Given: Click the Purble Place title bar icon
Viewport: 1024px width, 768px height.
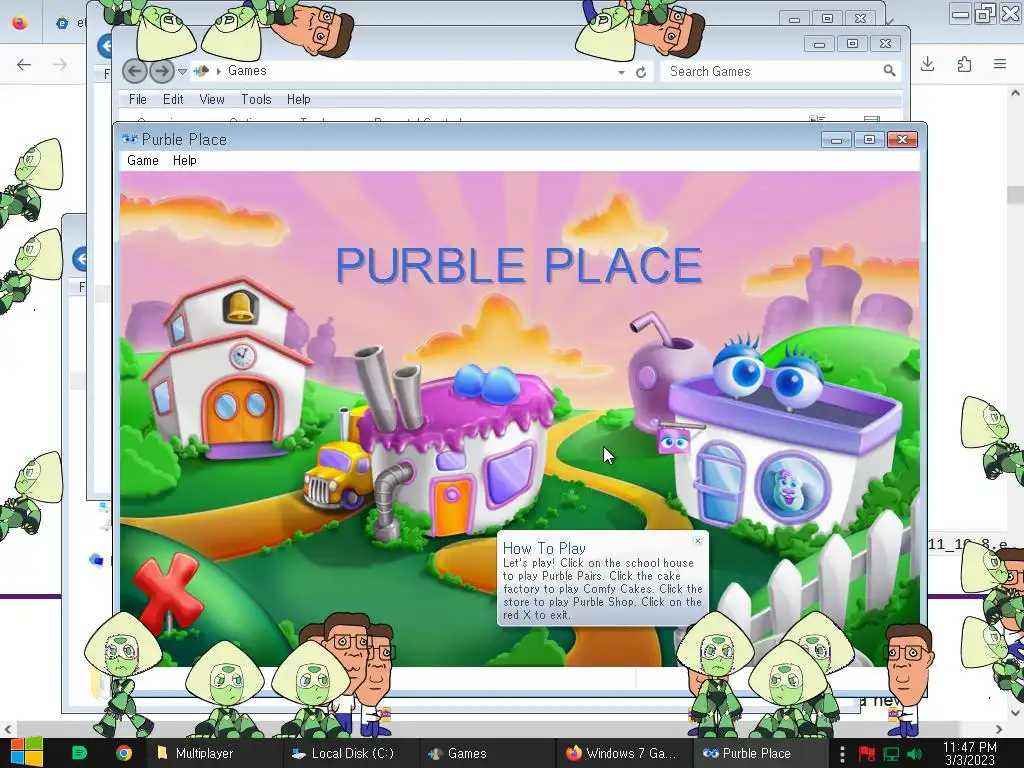Looking at the screenshot, I should pyautogui.click(x=130, y=139).
